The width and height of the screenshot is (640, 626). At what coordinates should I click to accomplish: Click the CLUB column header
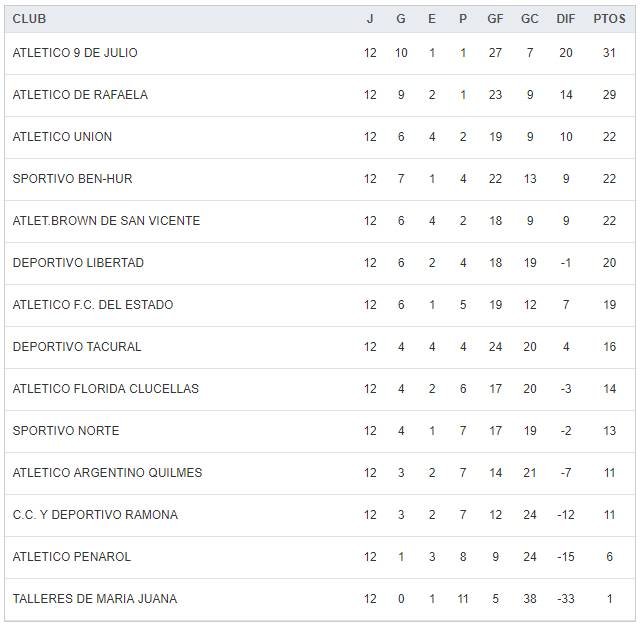click(x=29, y=19)
